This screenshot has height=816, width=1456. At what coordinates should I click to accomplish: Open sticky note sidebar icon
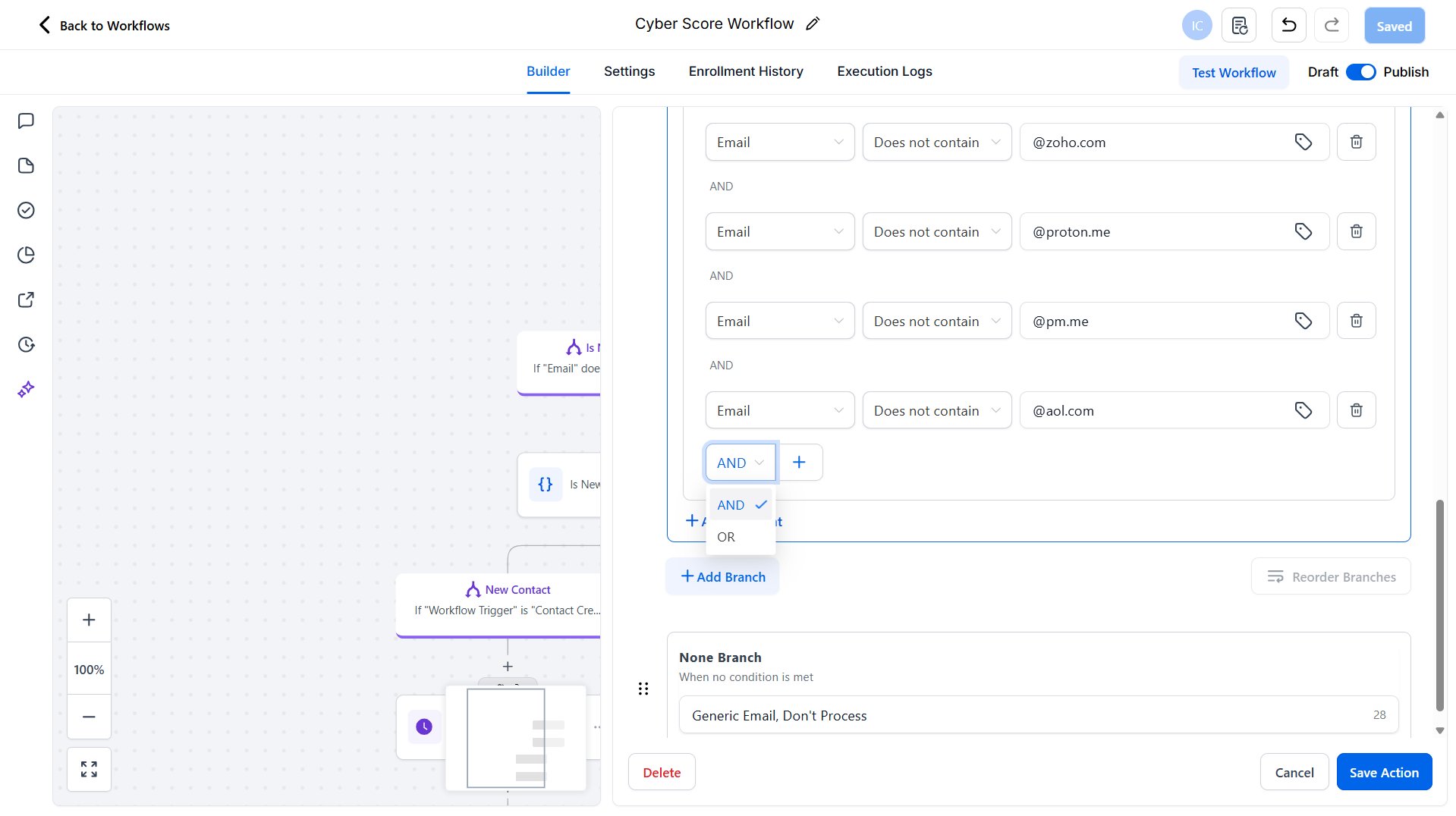pos(26,166)
